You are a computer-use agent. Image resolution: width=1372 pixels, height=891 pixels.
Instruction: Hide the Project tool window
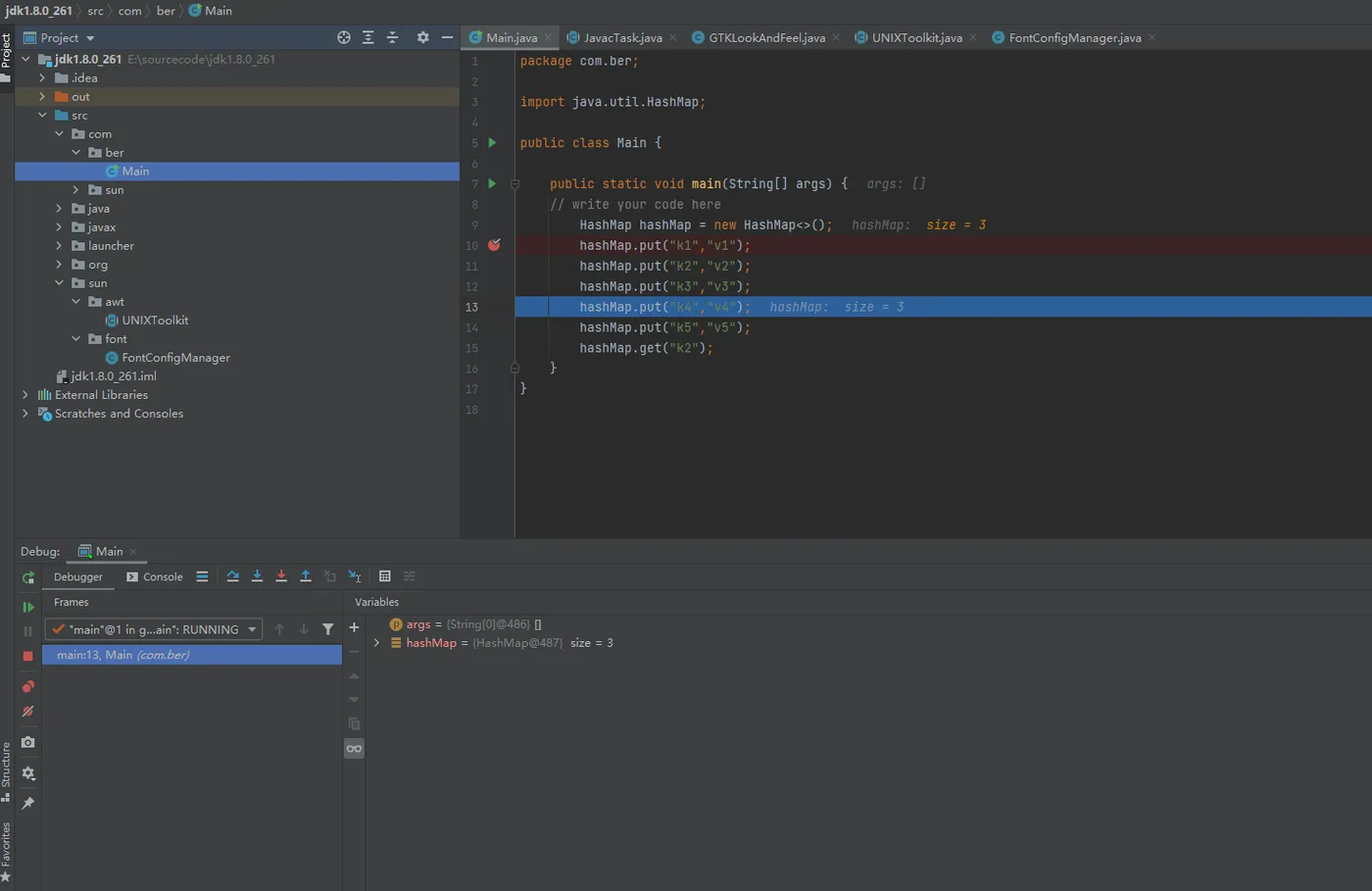pos(448,37)
